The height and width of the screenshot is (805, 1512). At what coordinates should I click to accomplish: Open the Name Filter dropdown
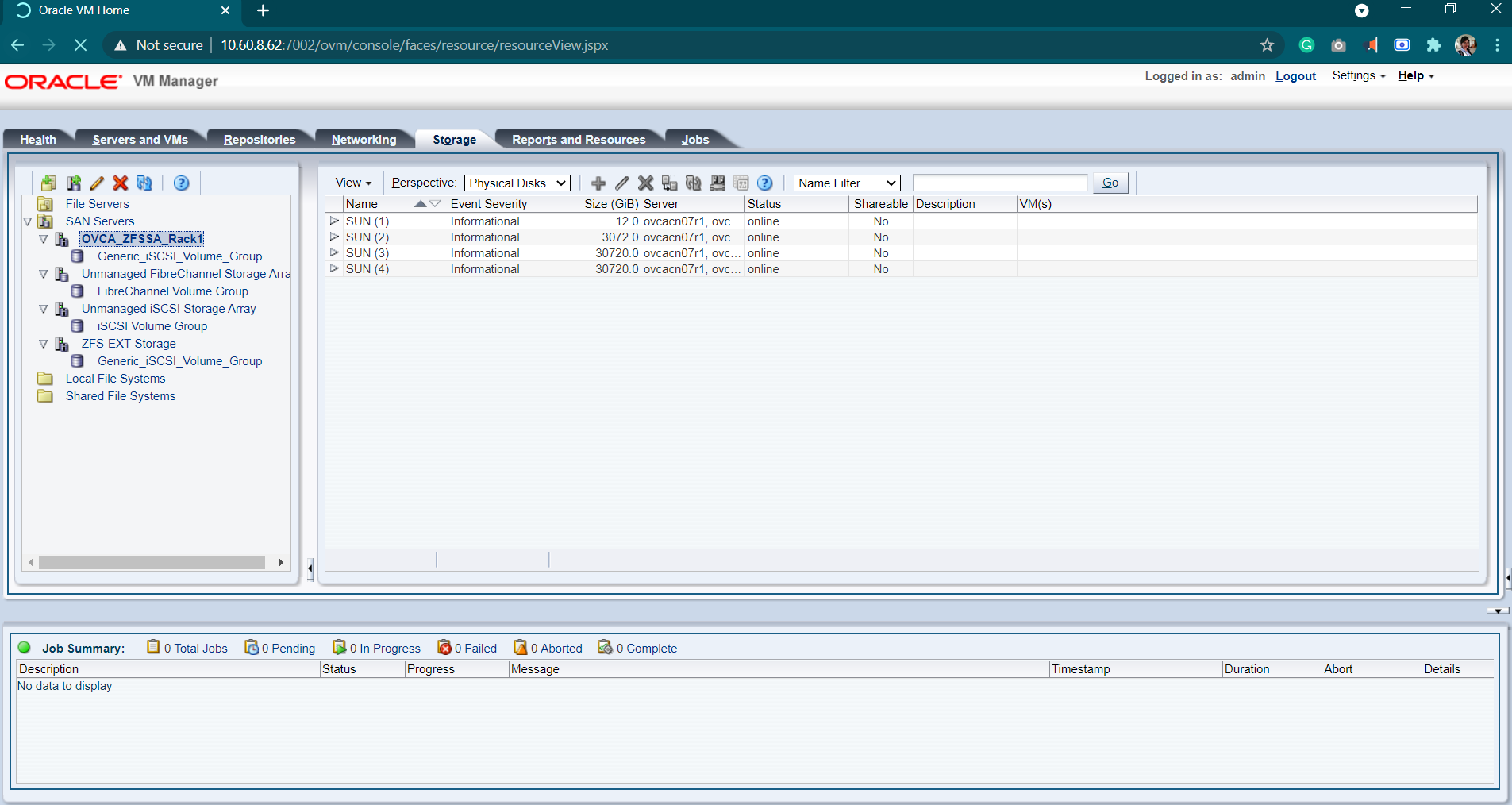coord(847,183)
